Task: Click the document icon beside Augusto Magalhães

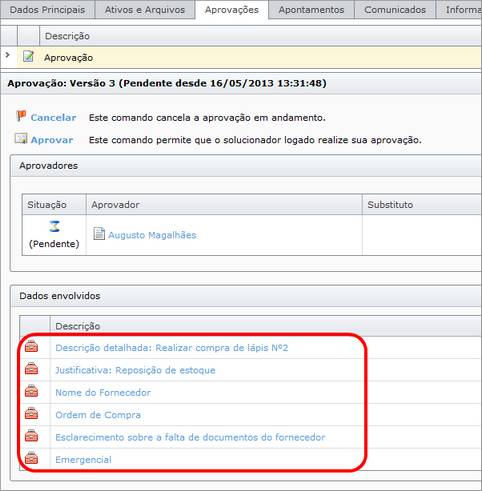Action: pyautogui.click(x=99, y=234)
